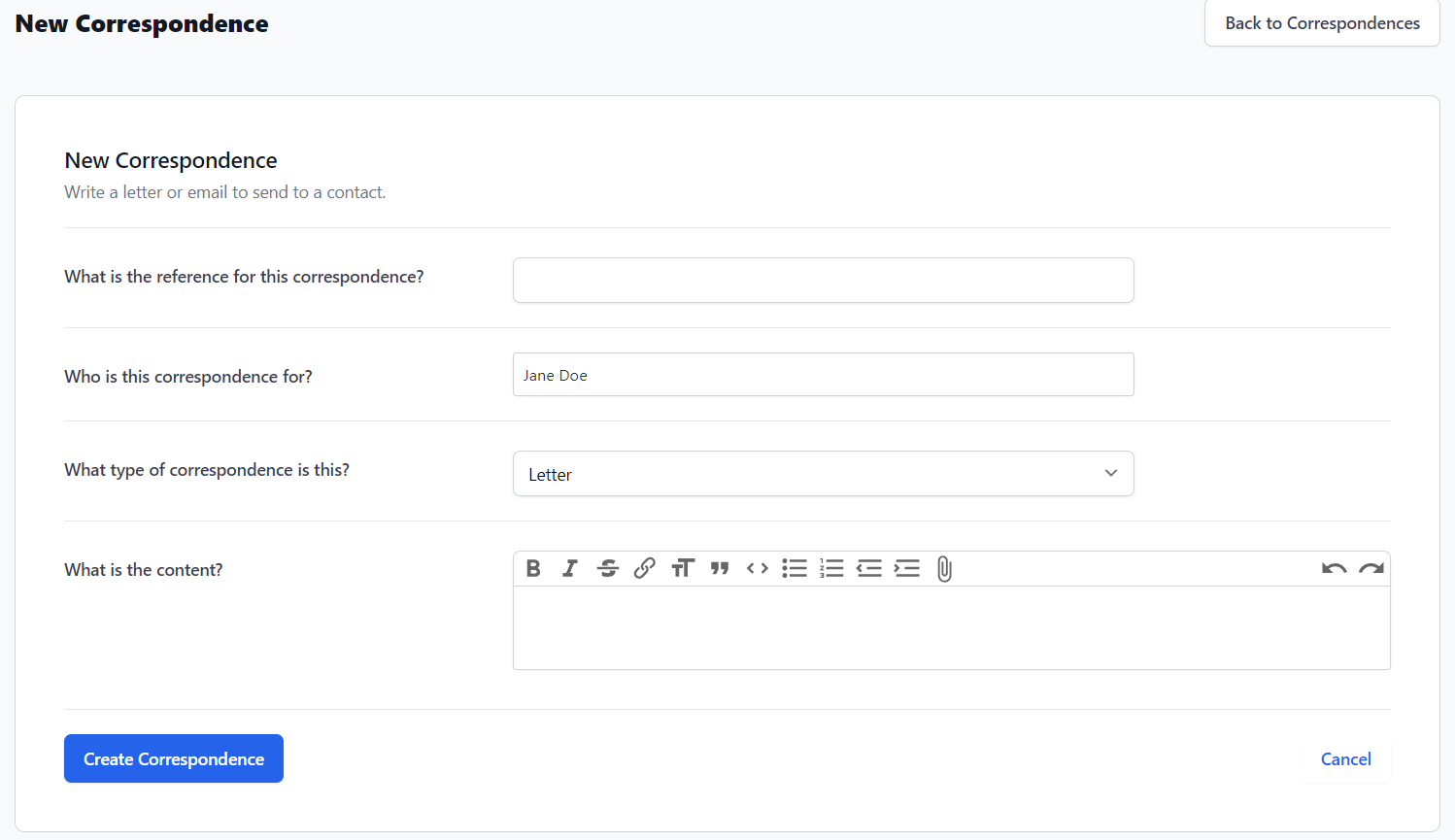Attach a file using the paperclip
1455x840 pixels.
(x=944, y=568)
